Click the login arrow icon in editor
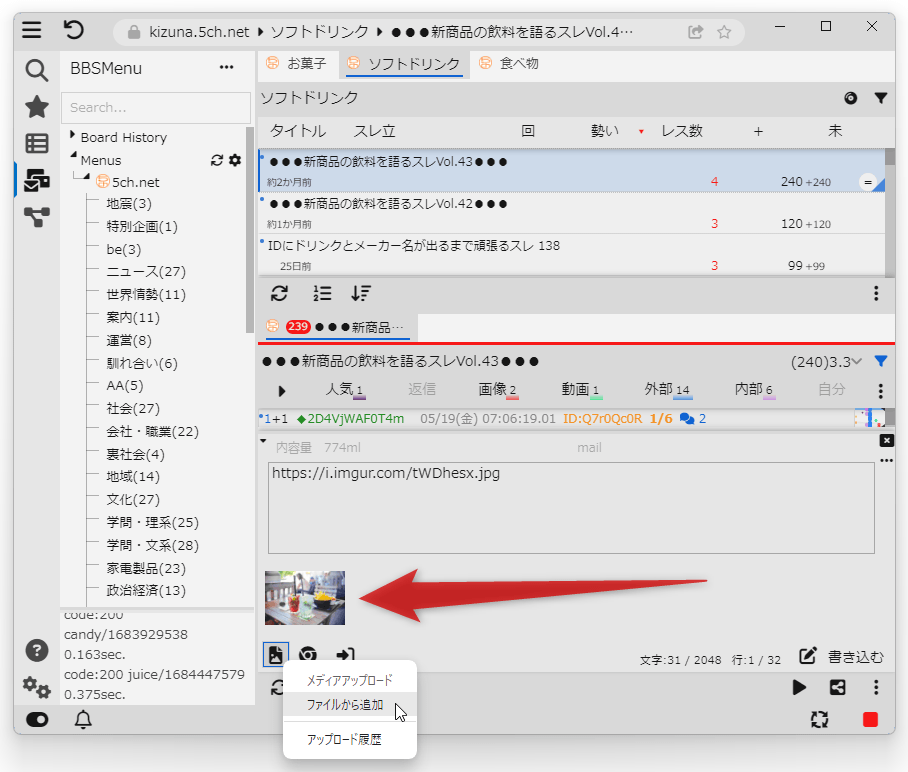 click(x=345, y=655)
